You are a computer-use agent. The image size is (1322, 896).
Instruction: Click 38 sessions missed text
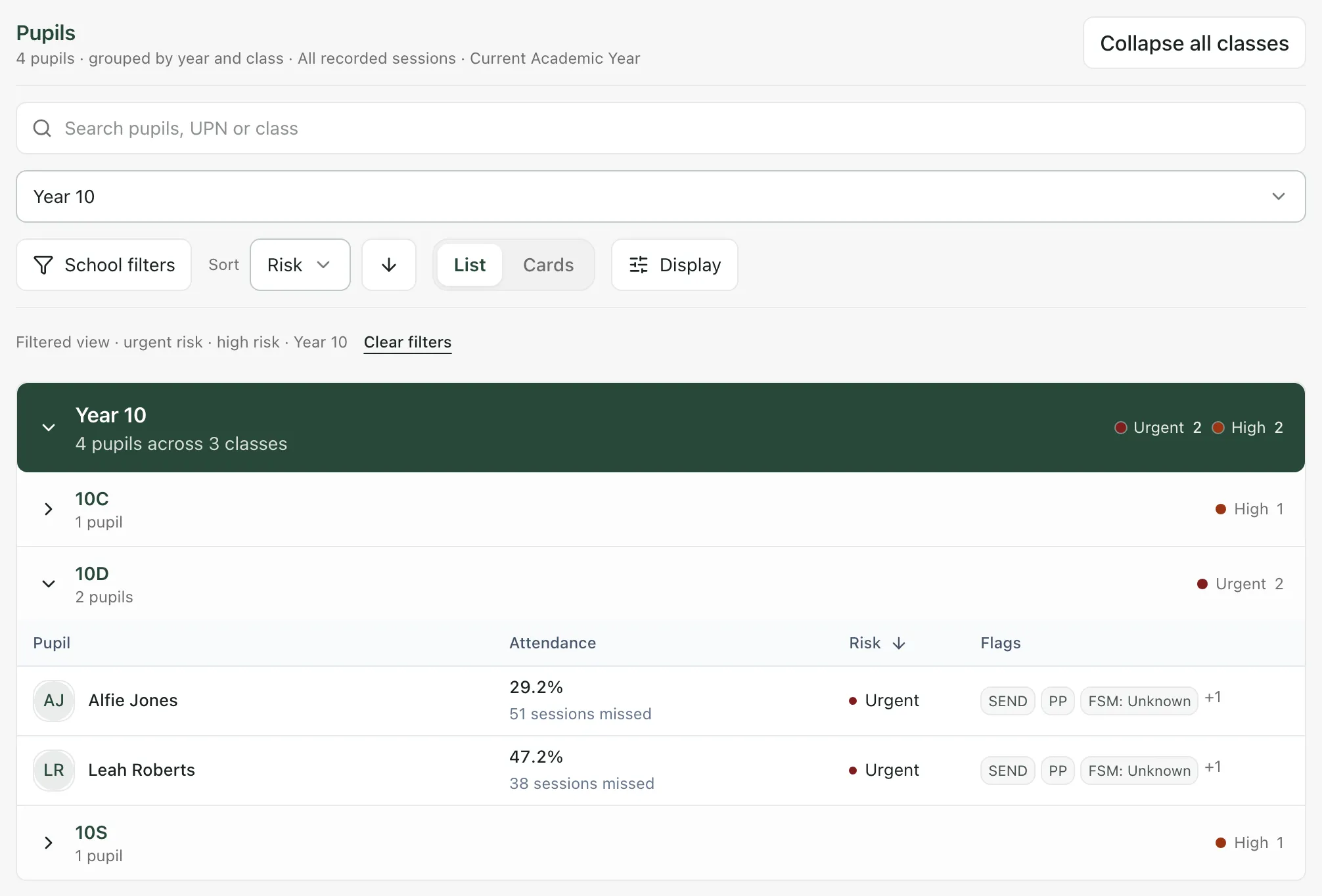[581, 784]
